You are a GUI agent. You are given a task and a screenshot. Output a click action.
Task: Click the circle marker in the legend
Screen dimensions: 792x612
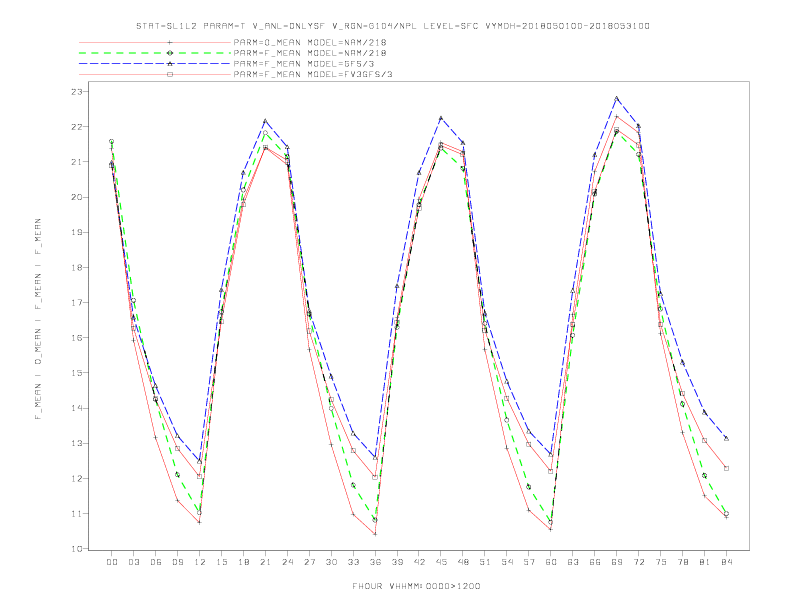click(170, 53)
